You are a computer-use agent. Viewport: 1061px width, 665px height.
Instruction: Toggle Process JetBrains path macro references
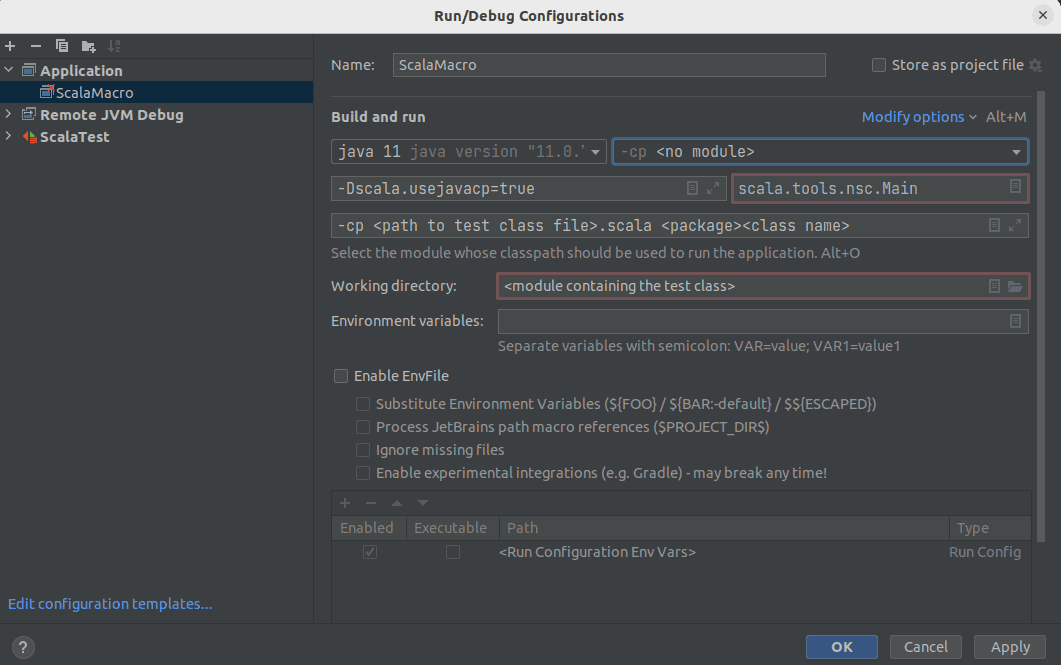click(x=363, y=427)
